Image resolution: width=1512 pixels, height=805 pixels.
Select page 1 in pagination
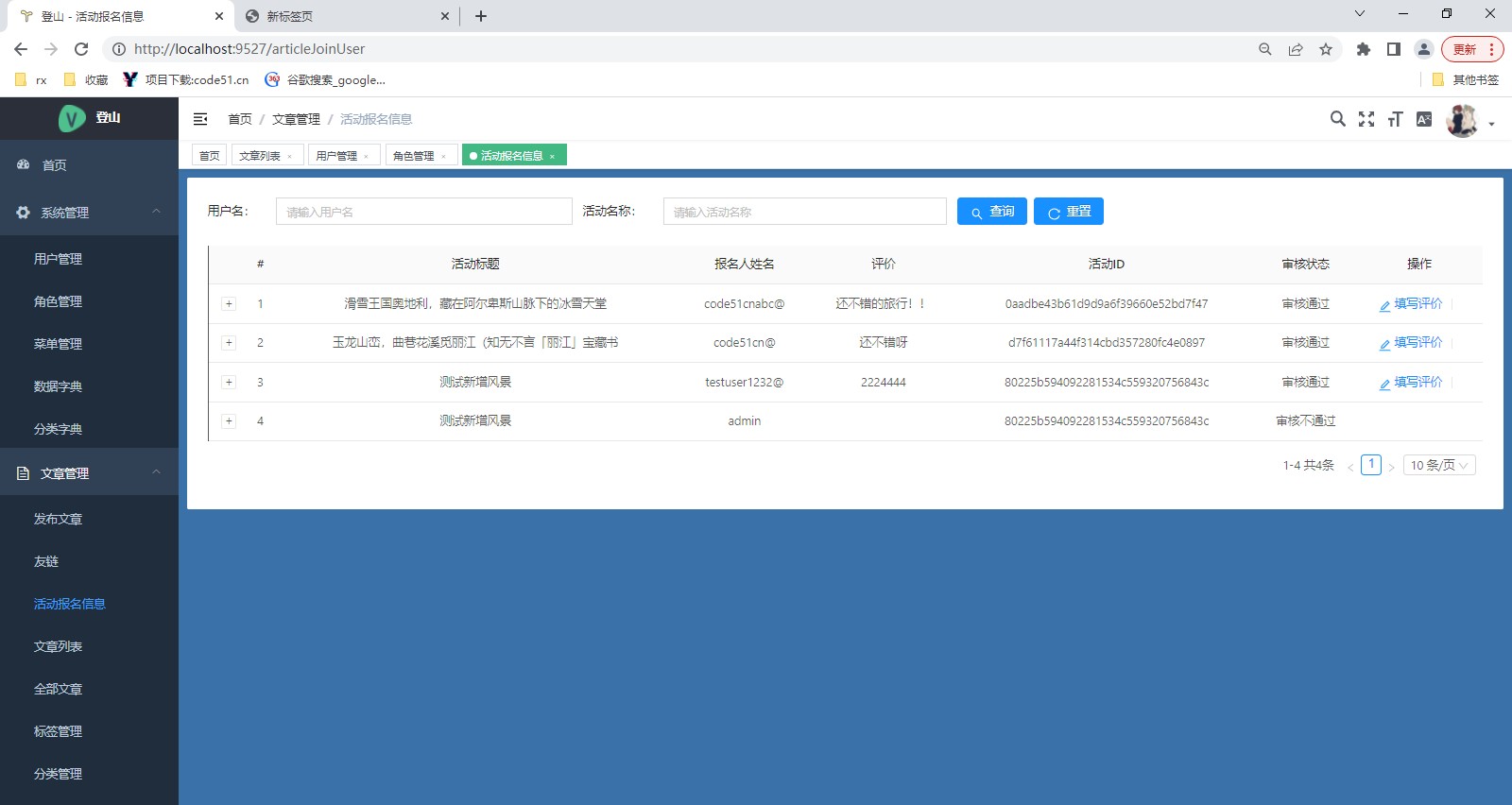click(x=1371, y=465)
